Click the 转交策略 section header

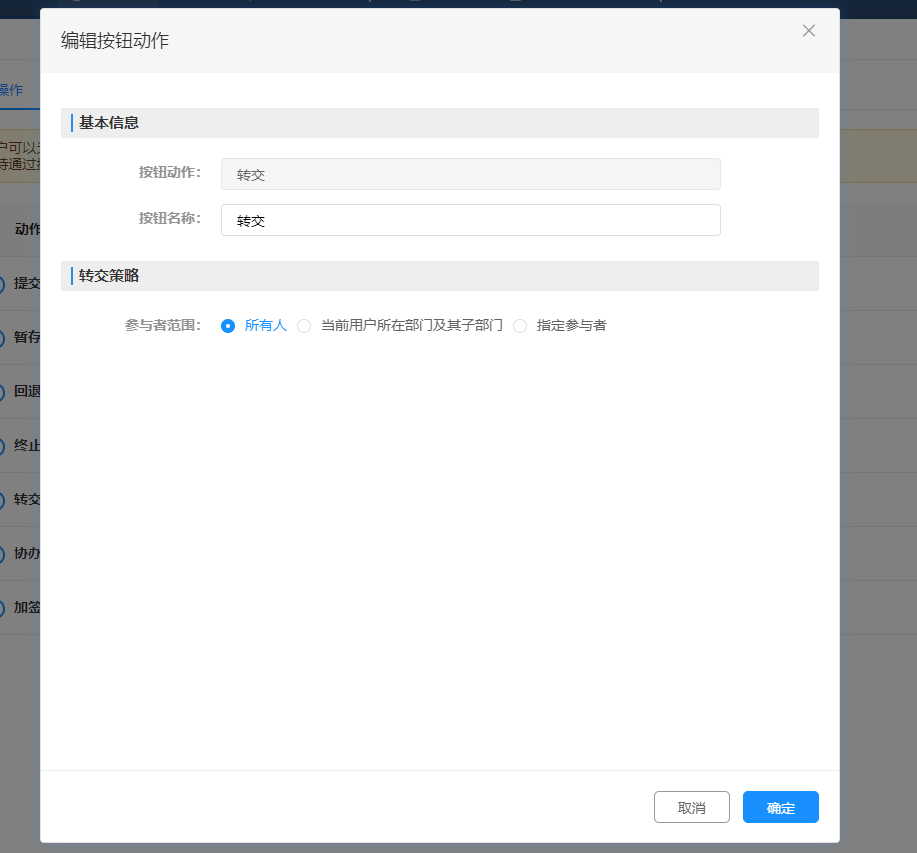click(x=109, y=276)
